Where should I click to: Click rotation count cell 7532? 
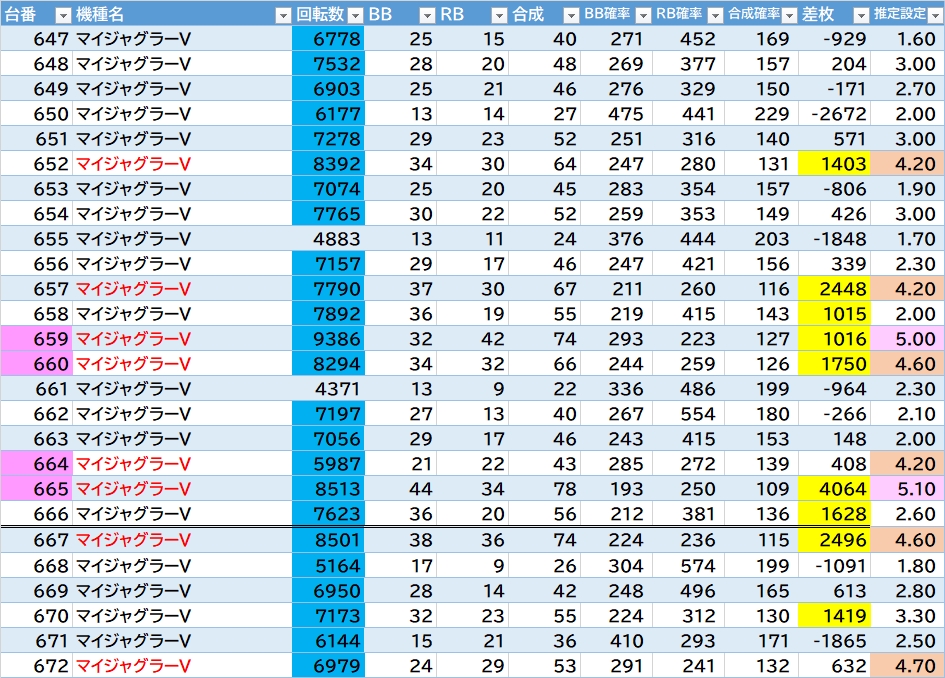[x=328, y=63]
